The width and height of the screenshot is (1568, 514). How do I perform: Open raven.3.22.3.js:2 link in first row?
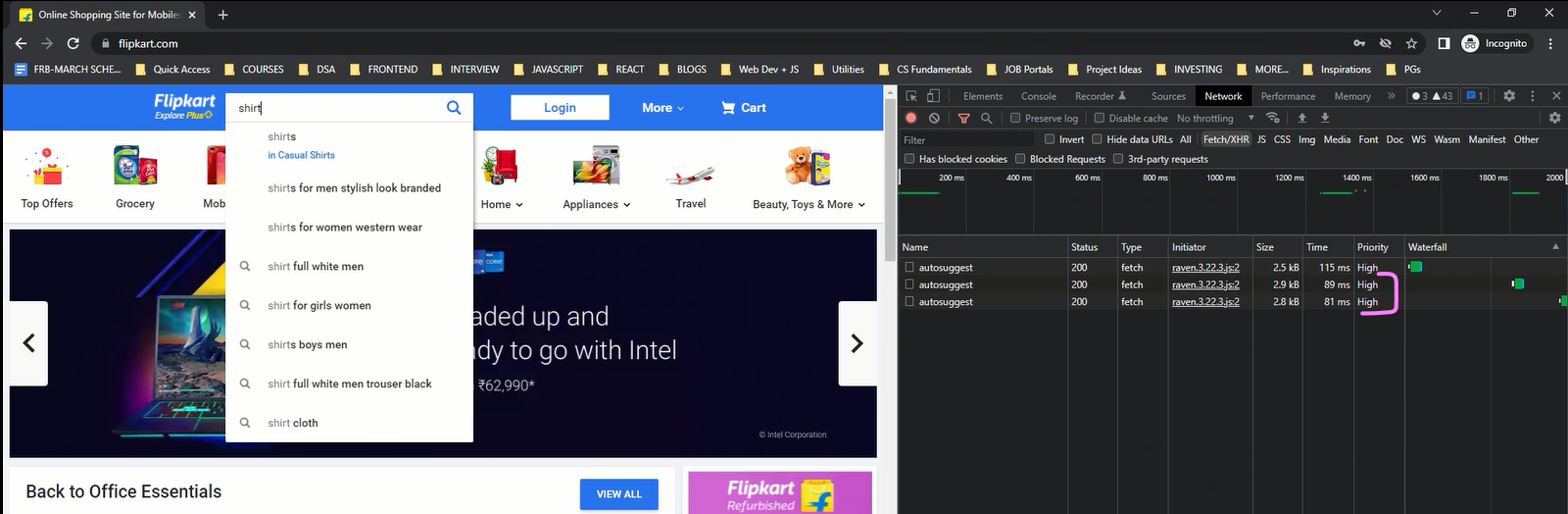click(1205, 267)
